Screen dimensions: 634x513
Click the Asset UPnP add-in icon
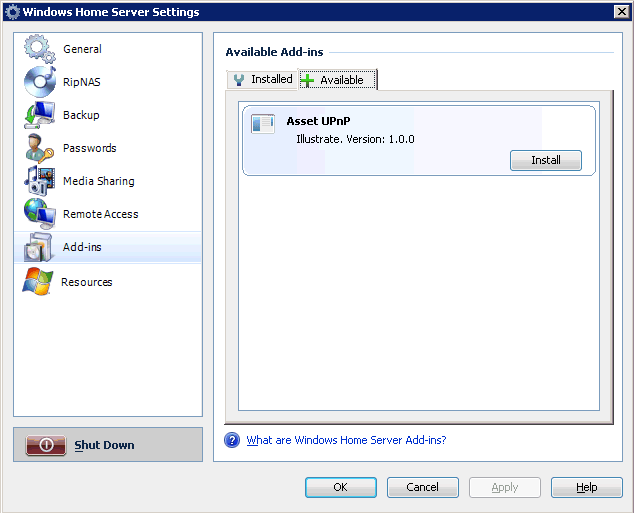tap(263, 124)
